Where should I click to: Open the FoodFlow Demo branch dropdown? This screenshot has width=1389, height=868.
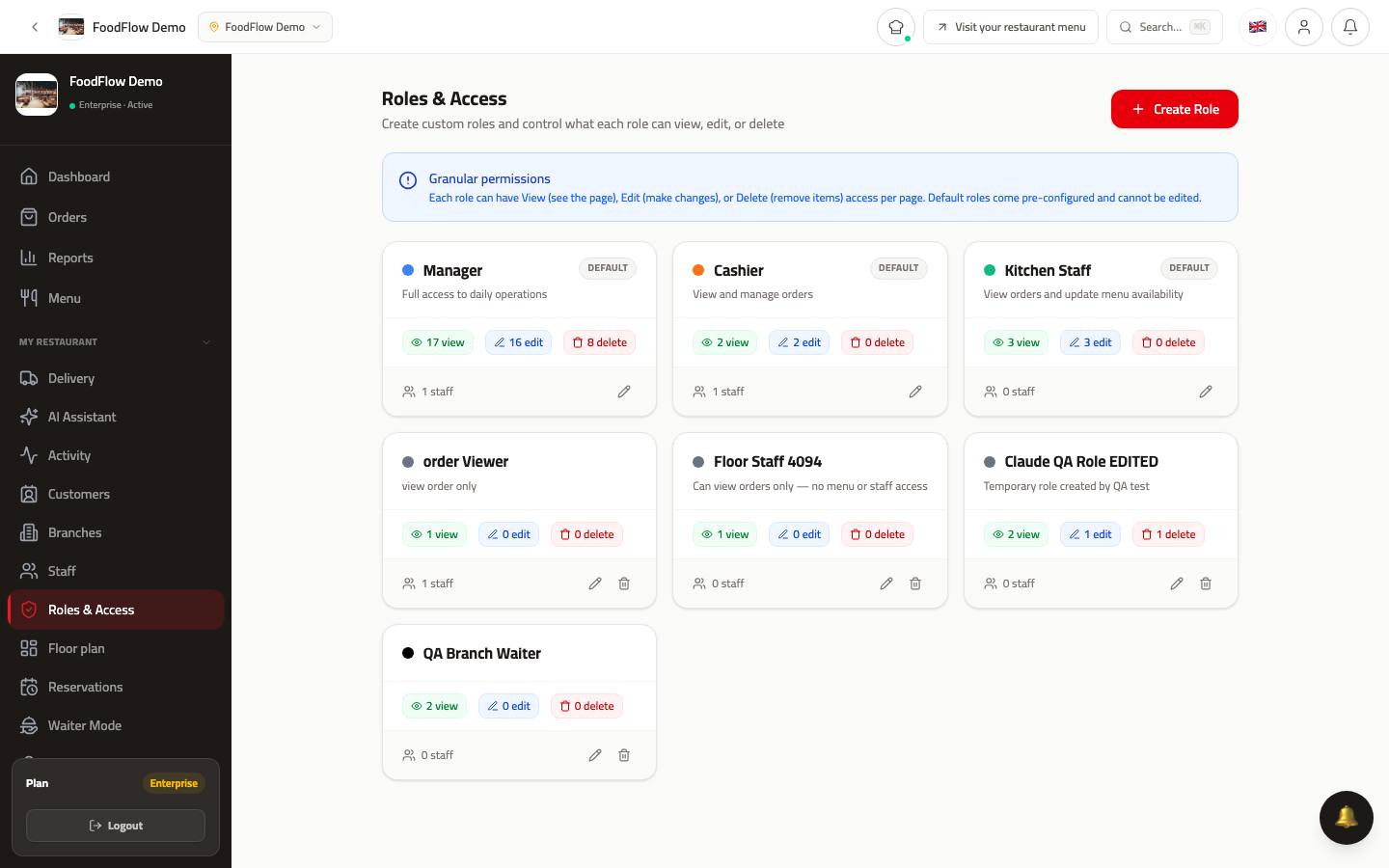[265, 27]
